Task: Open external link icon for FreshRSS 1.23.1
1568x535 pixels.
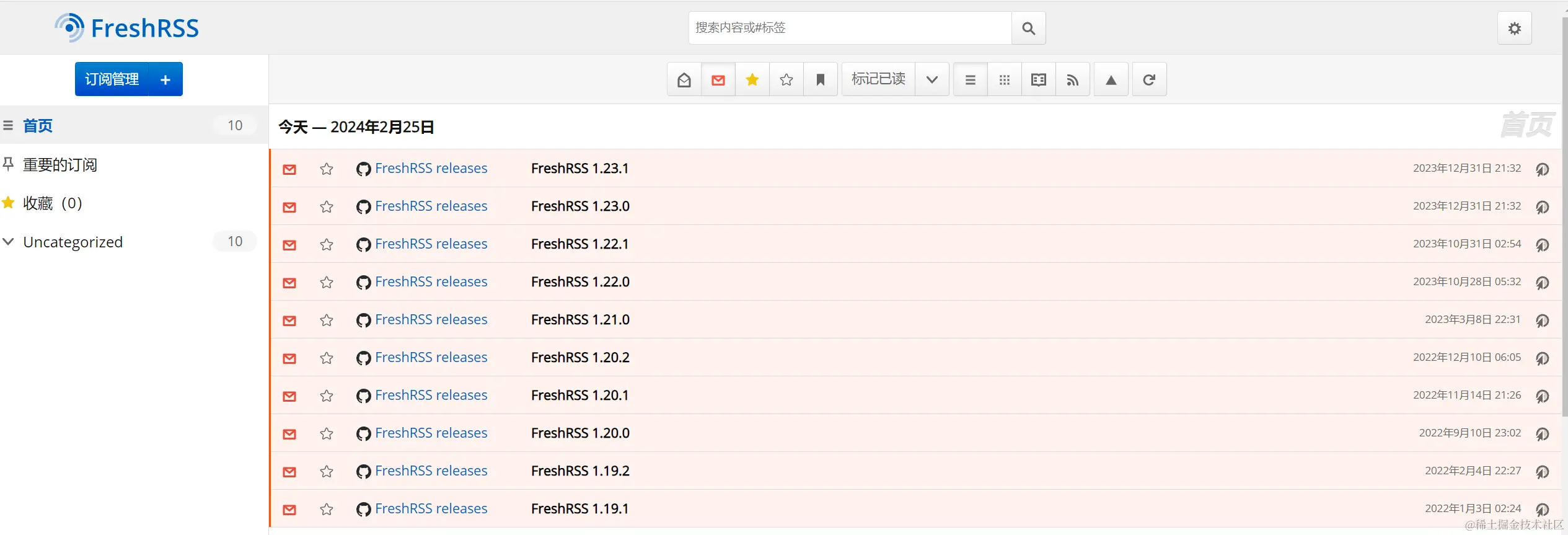Action: click(1543, 169)
